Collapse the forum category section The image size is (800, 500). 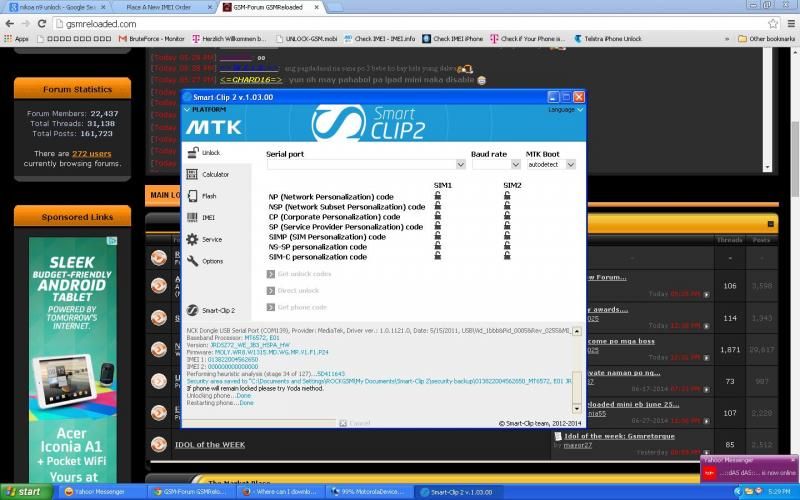pyautogui.click(x=770, y=224)
